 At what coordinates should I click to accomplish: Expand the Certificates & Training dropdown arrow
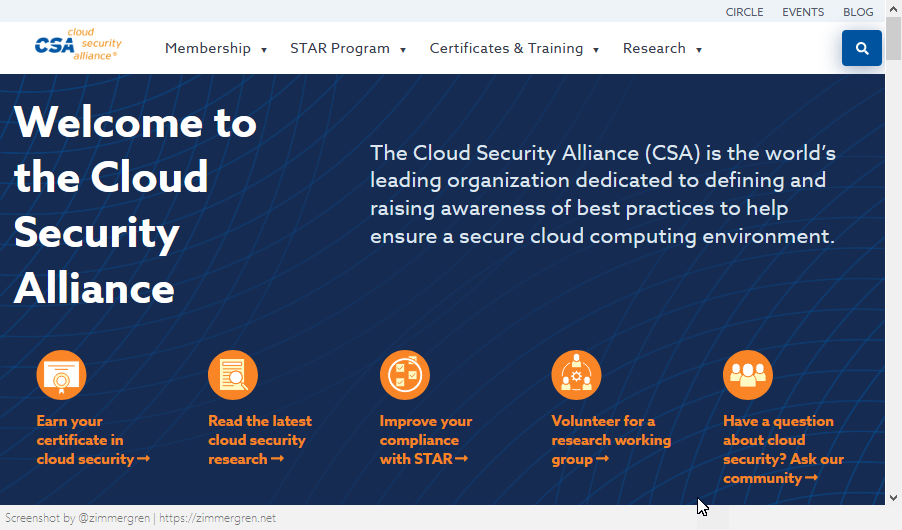point(596,50)
